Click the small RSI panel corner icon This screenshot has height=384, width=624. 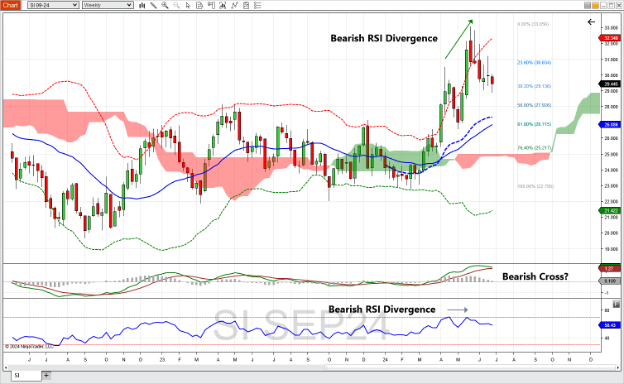616,304
